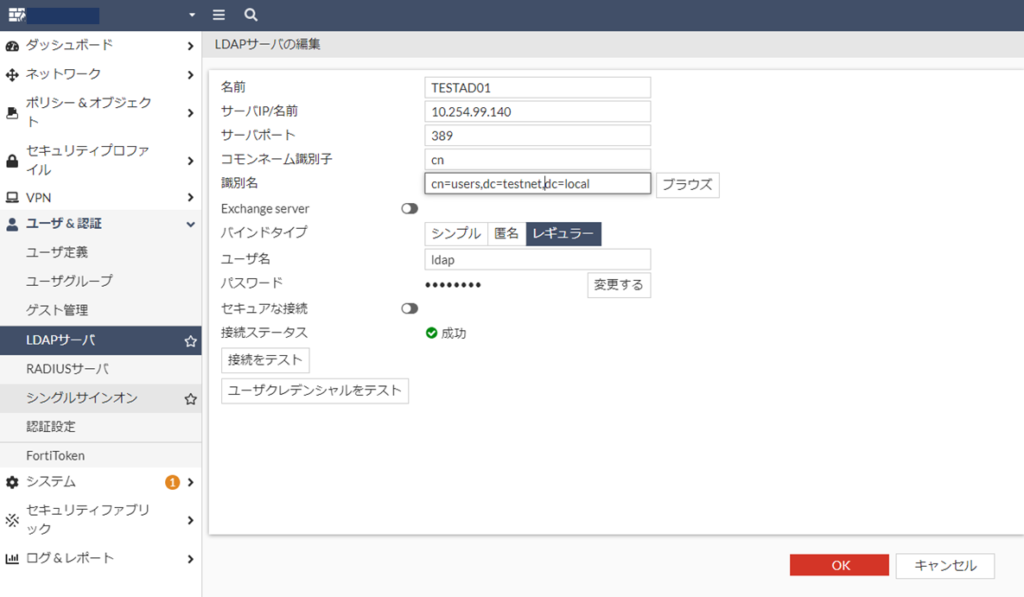Select the シンプル bind type
1024x597 pixels.
point(456,234)
